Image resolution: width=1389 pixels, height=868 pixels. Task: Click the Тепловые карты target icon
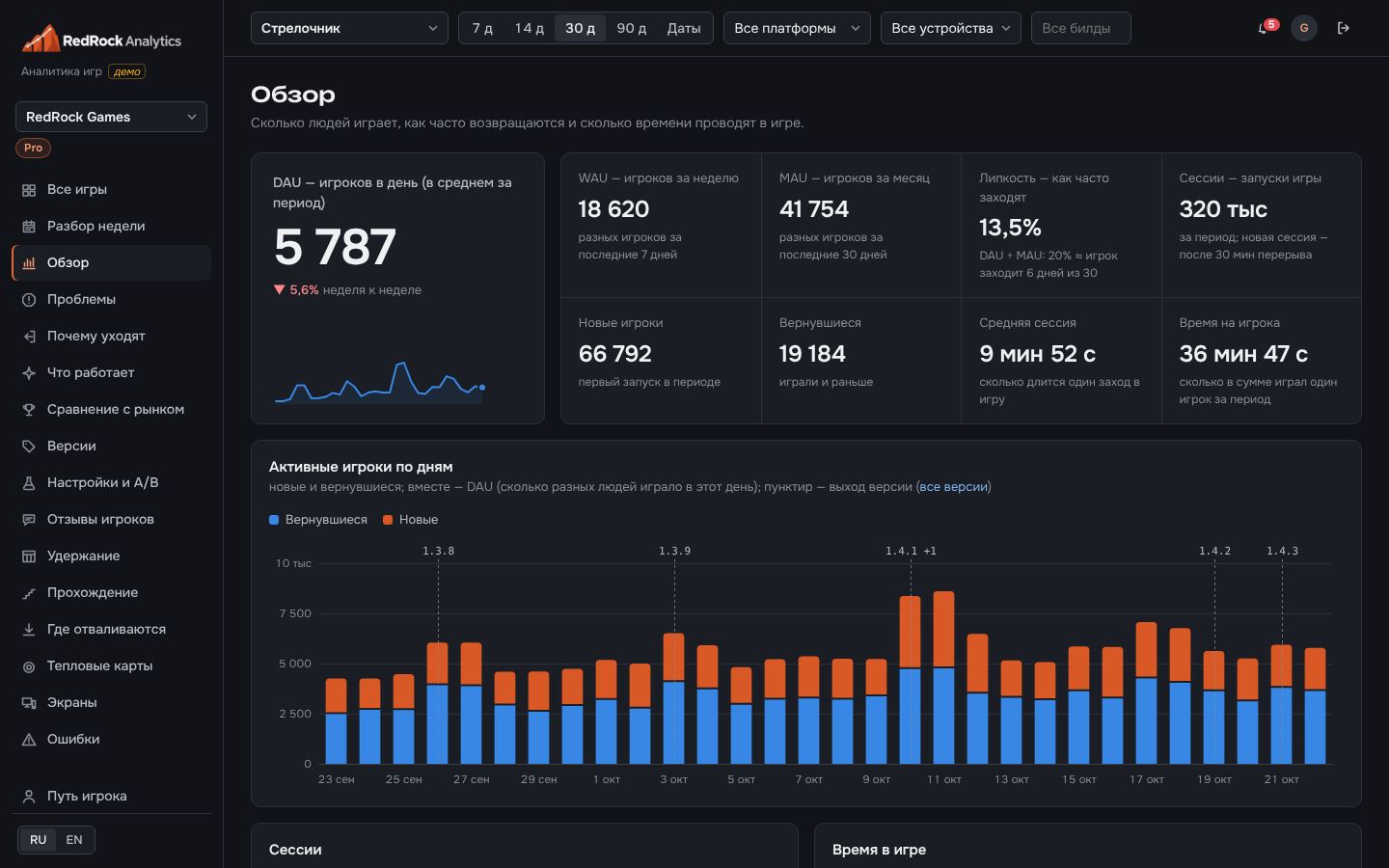click(x=29, y=666)
